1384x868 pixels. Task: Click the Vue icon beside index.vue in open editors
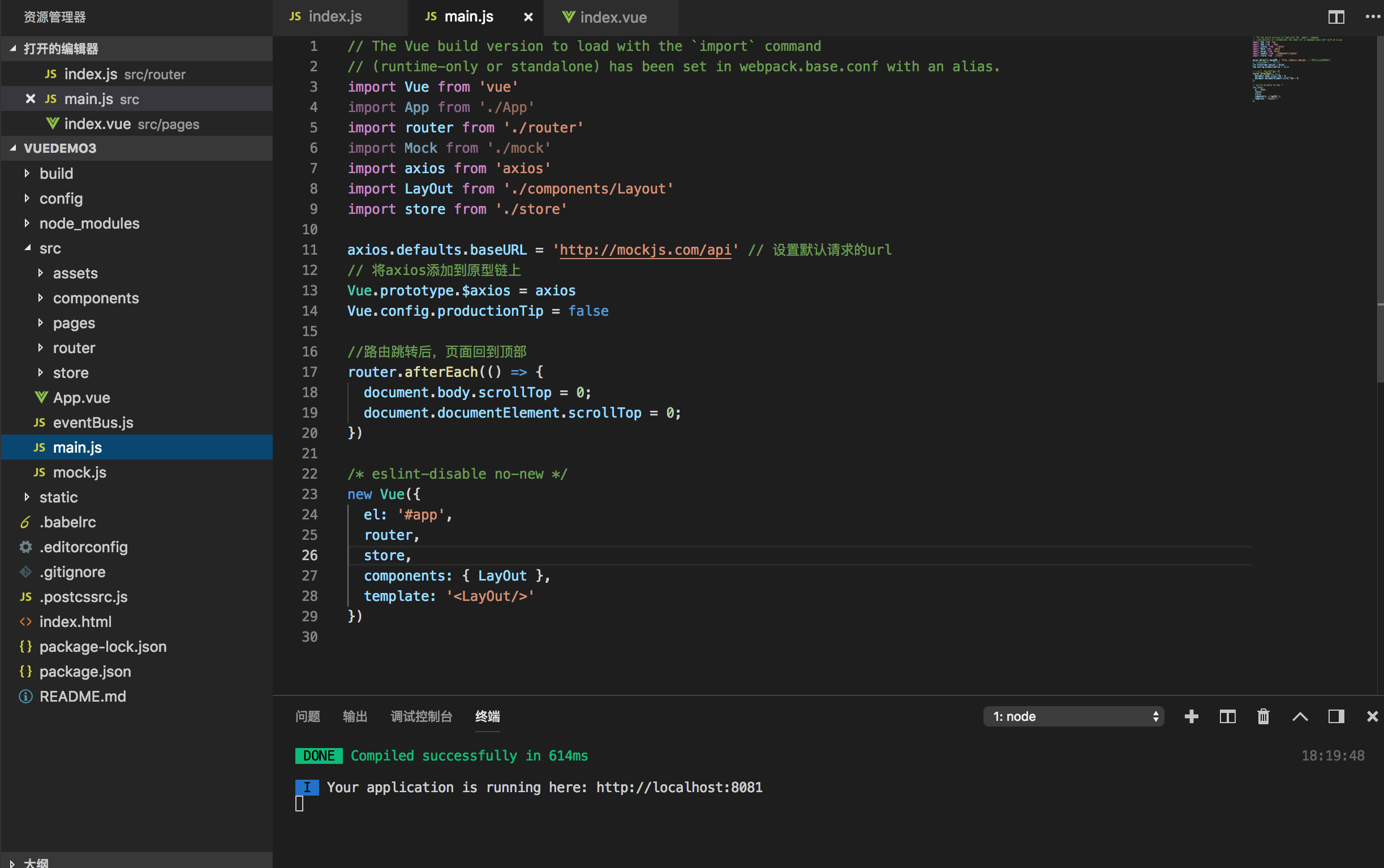click(52, 123)
